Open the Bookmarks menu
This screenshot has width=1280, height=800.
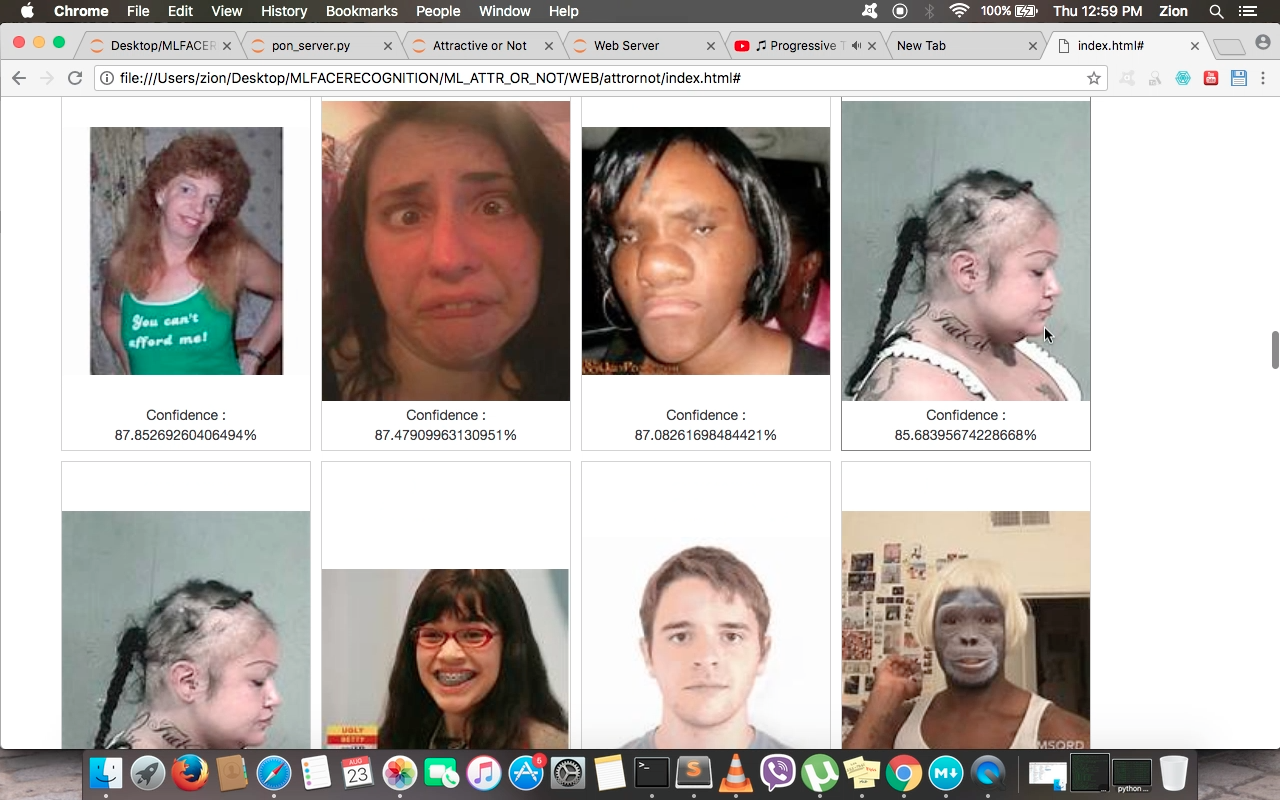361,11
